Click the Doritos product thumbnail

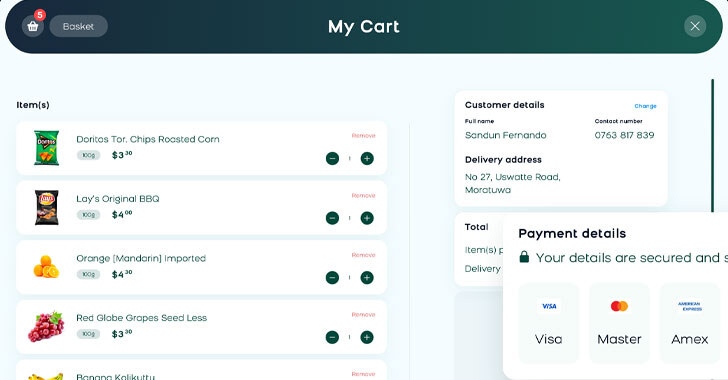[x=46, y=148]
